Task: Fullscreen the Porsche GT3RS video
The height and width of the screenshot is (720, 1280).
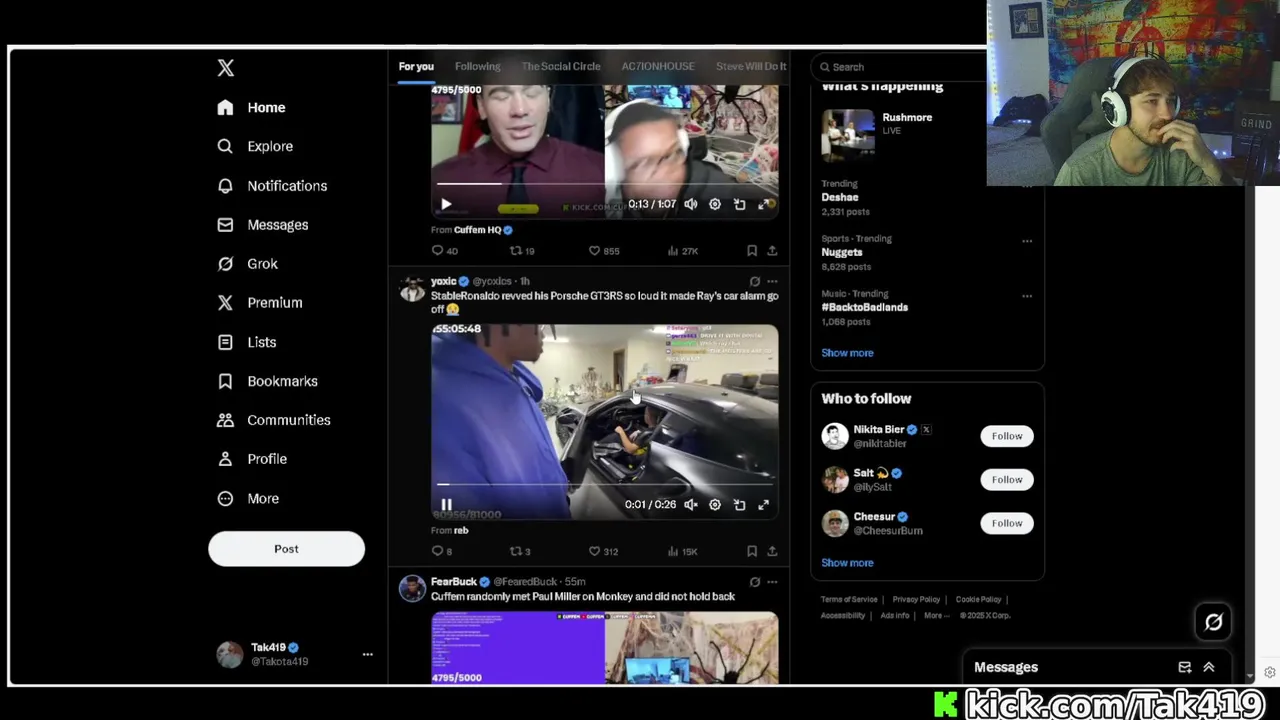Action: tap(764, 505)
